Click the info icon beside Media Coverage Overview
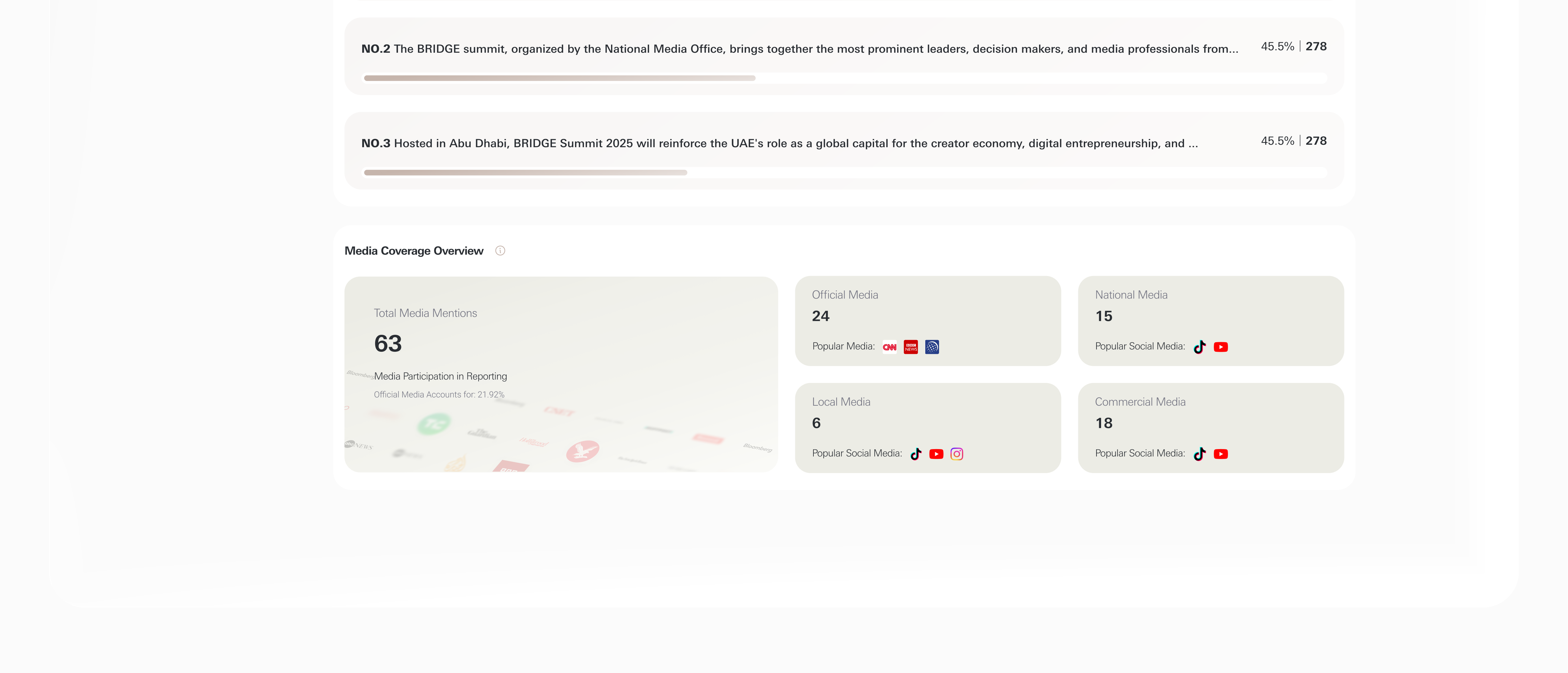Viewport: 1568px width, 673px height. coord(500,251)
